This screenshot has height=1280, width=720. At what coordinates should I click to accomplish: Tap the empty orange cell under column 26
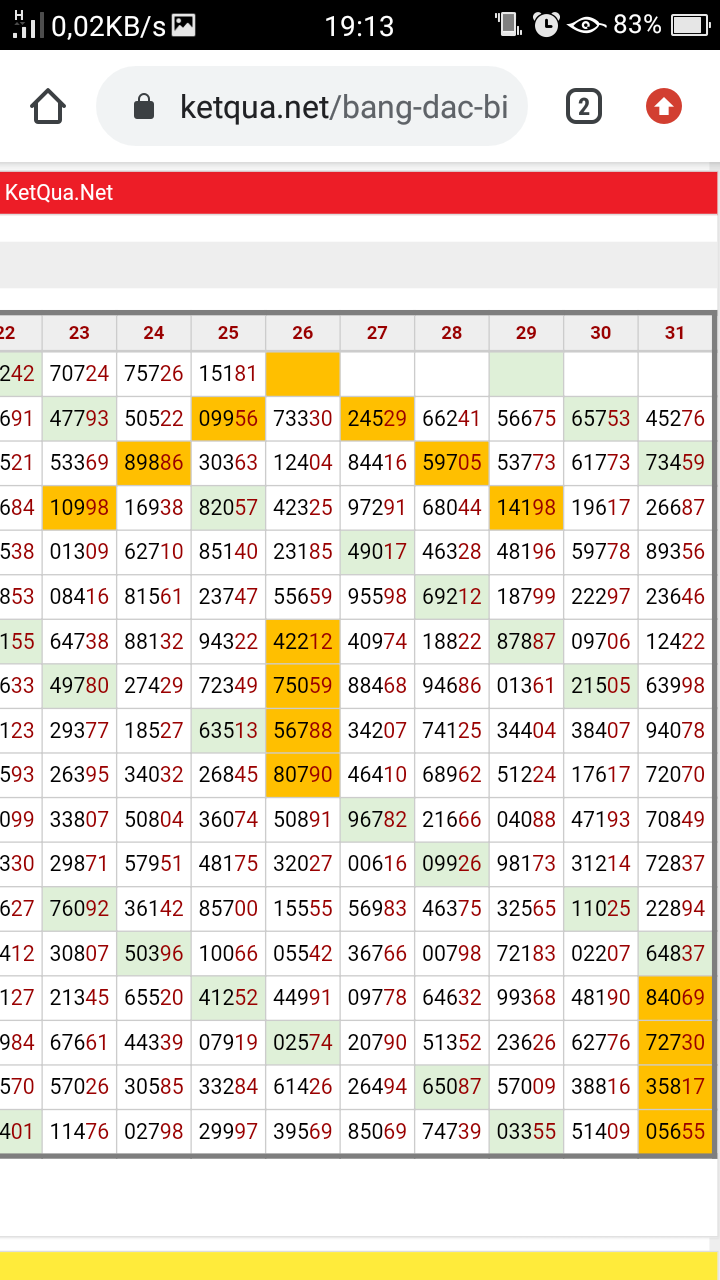[x=303, y=374]
